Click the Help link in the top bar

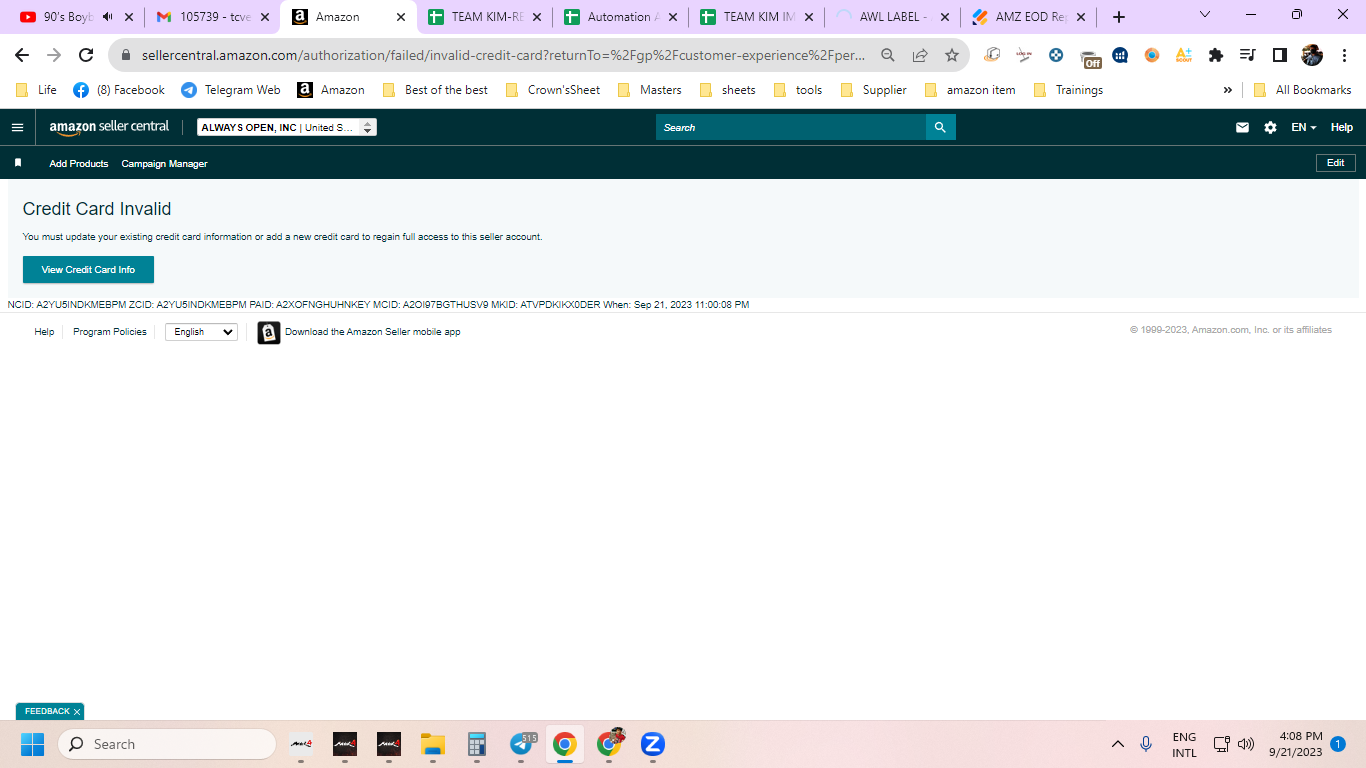point(1342,127)
